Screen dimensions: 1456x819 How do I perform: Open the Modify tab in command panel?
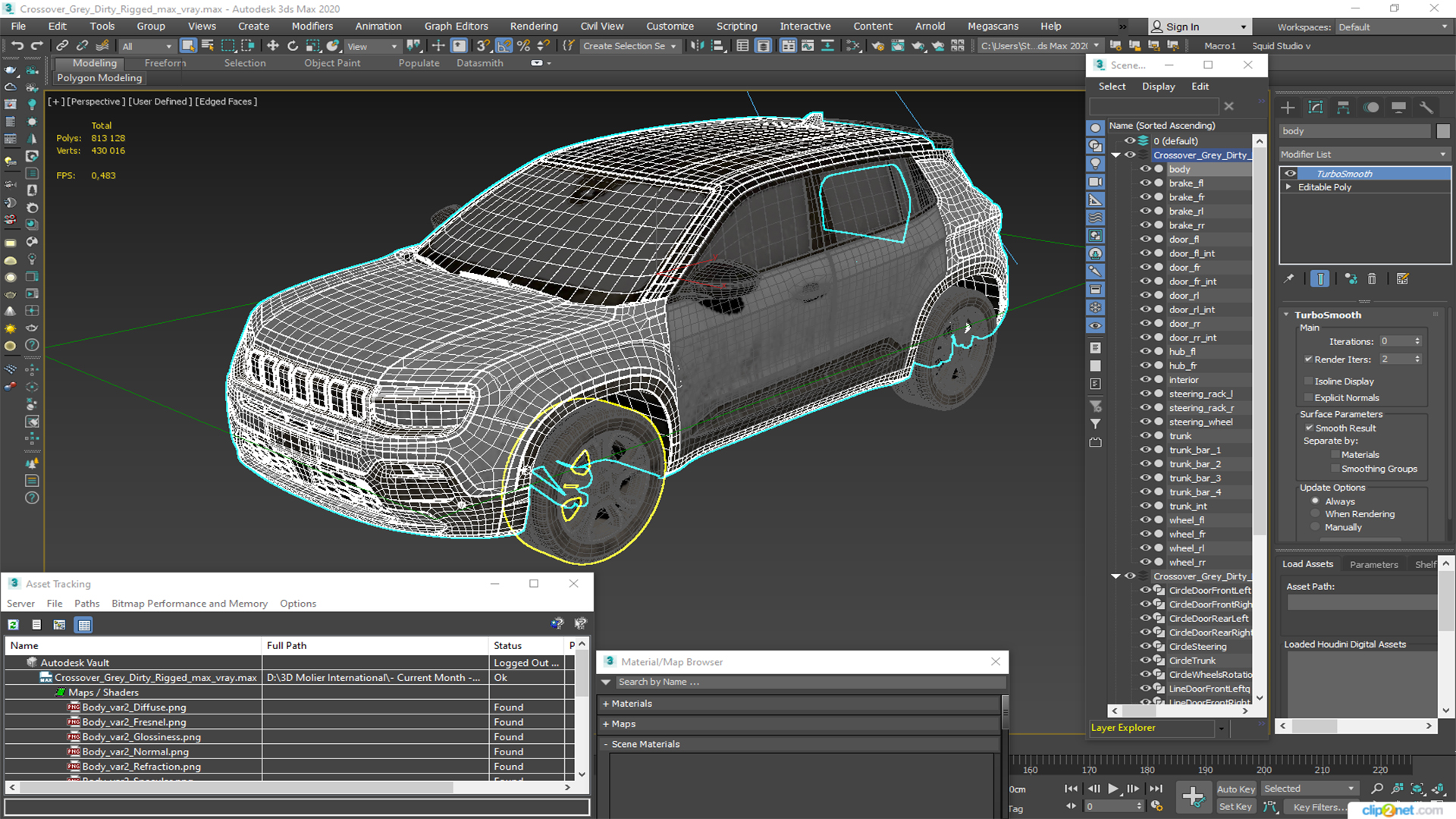1316,108
